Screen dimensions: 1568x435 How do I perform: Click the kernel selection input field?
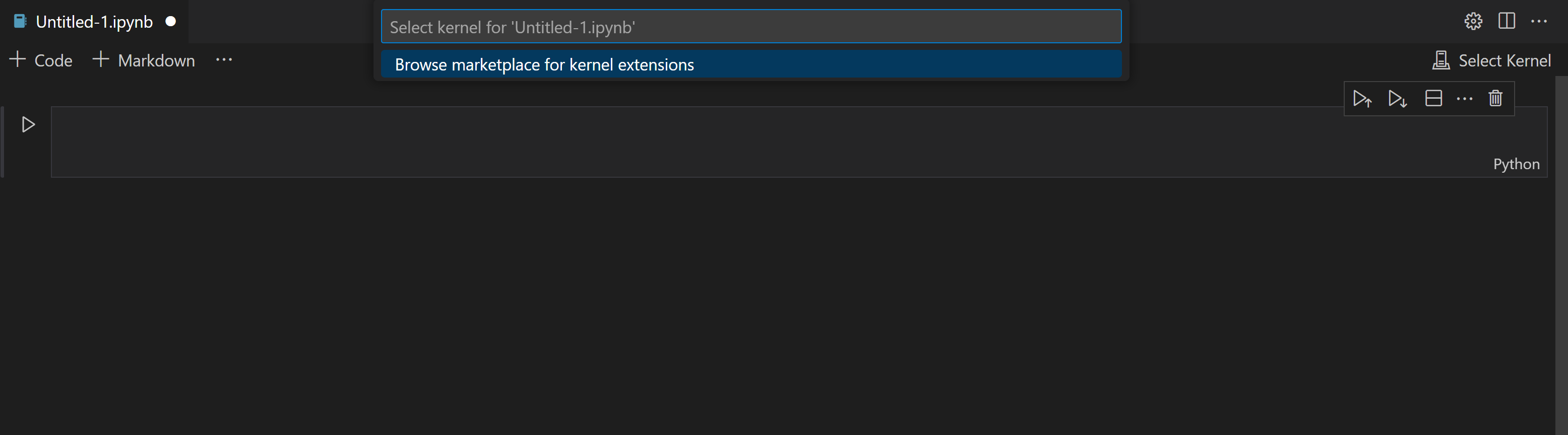point(750,26)
